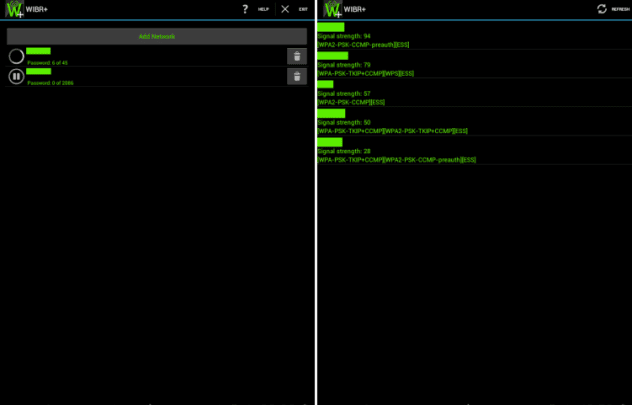Select the 'Password: 0 of 2086' text
The image size is (632, 405).
pos(50,83)
